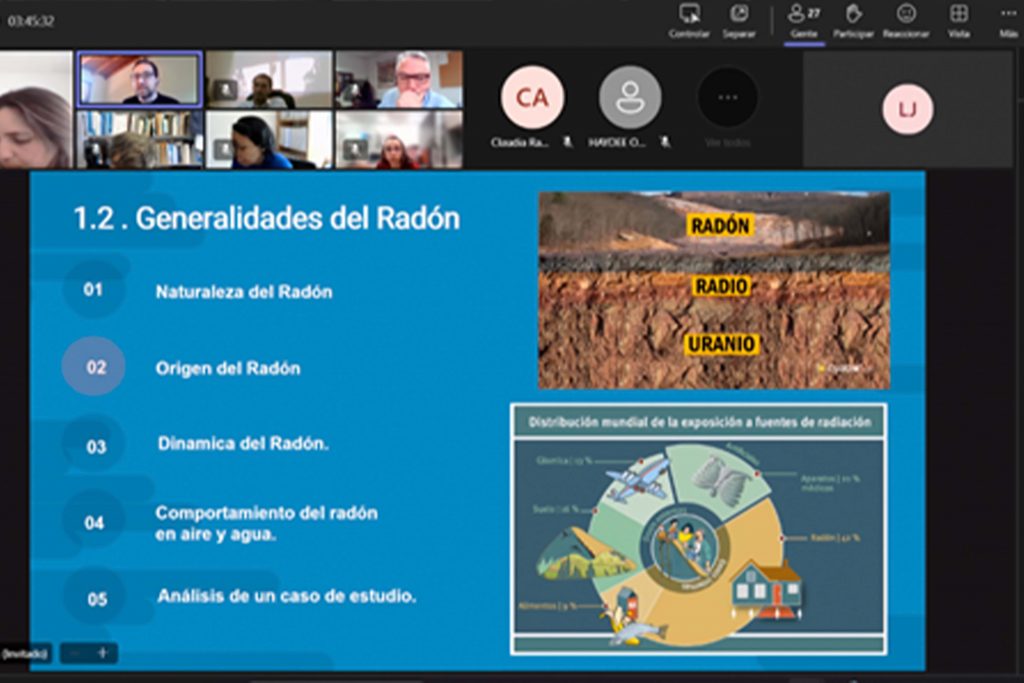This screenshot has height=683, width=1024.
Task: Select the highlighted active speaker video
Action: (140, 80)
